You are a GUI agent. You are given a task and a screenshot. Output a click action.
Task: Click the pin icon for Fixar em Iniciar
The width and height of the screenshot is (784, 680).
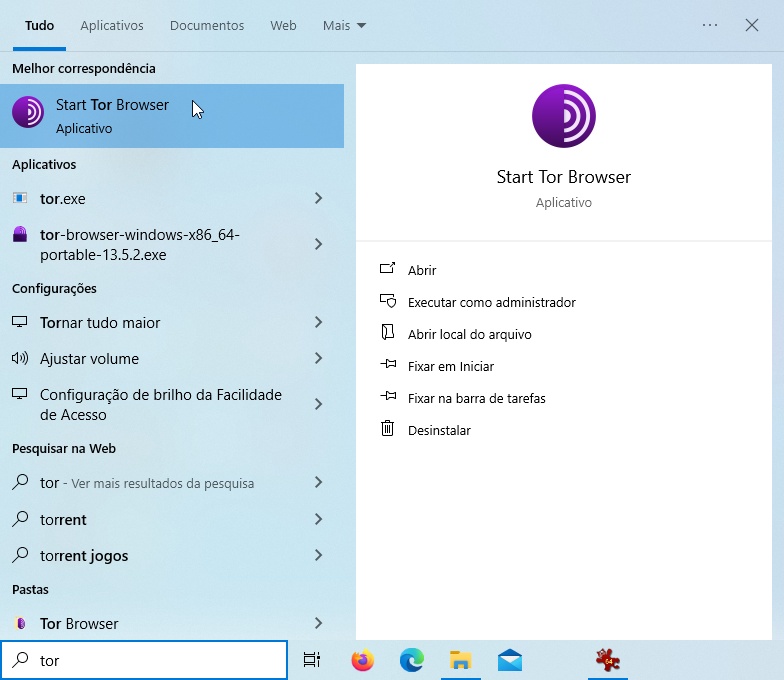pos(388,364)
